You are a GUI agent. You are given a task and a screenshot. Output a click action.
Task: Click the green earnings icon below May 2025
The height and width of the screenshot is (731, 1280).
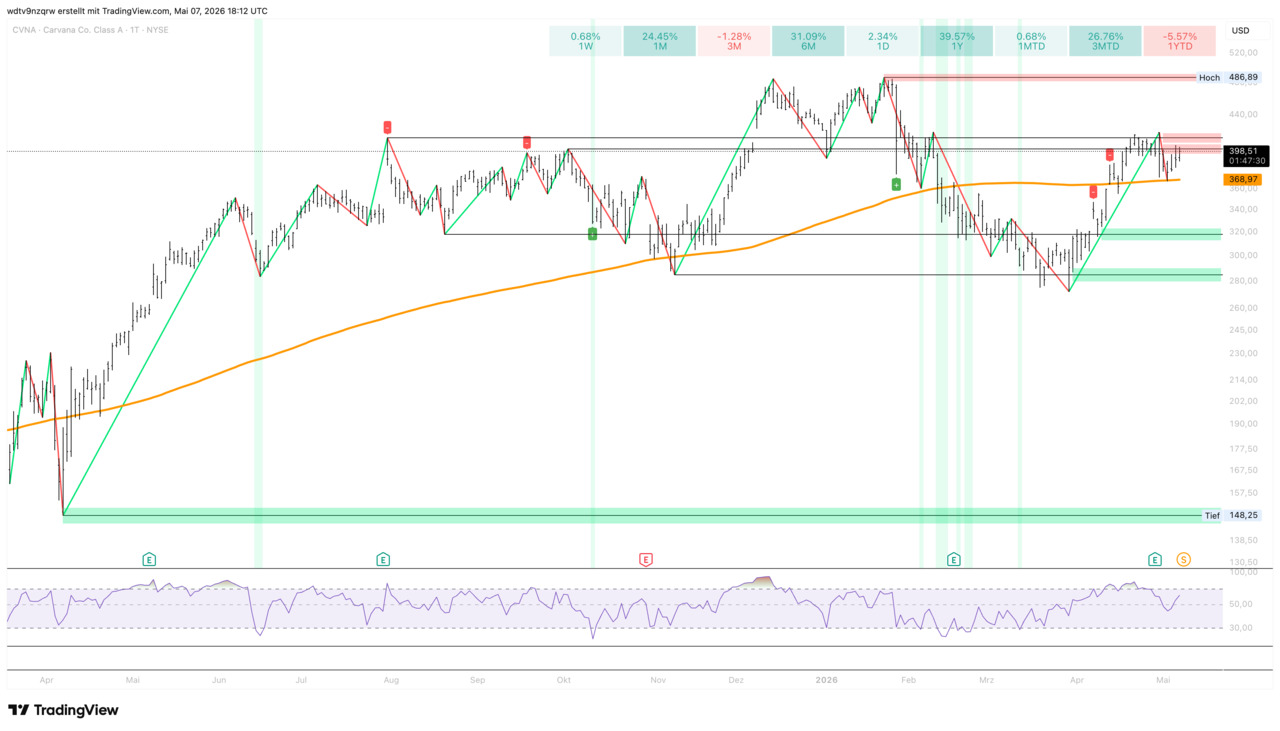[149, 559]
